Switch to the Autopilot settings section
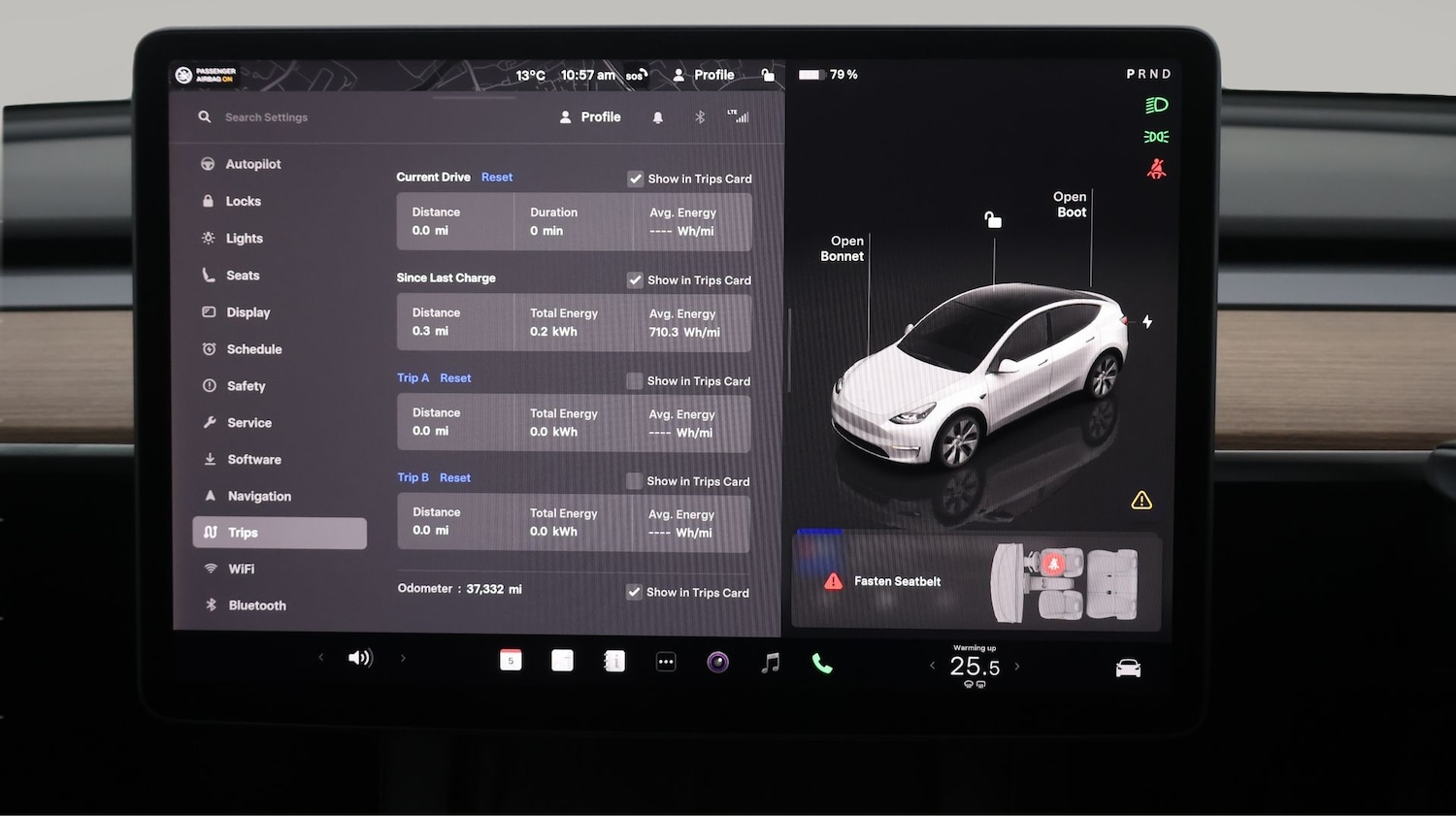This screenshot has width=1456, height=816. point(251,163)
